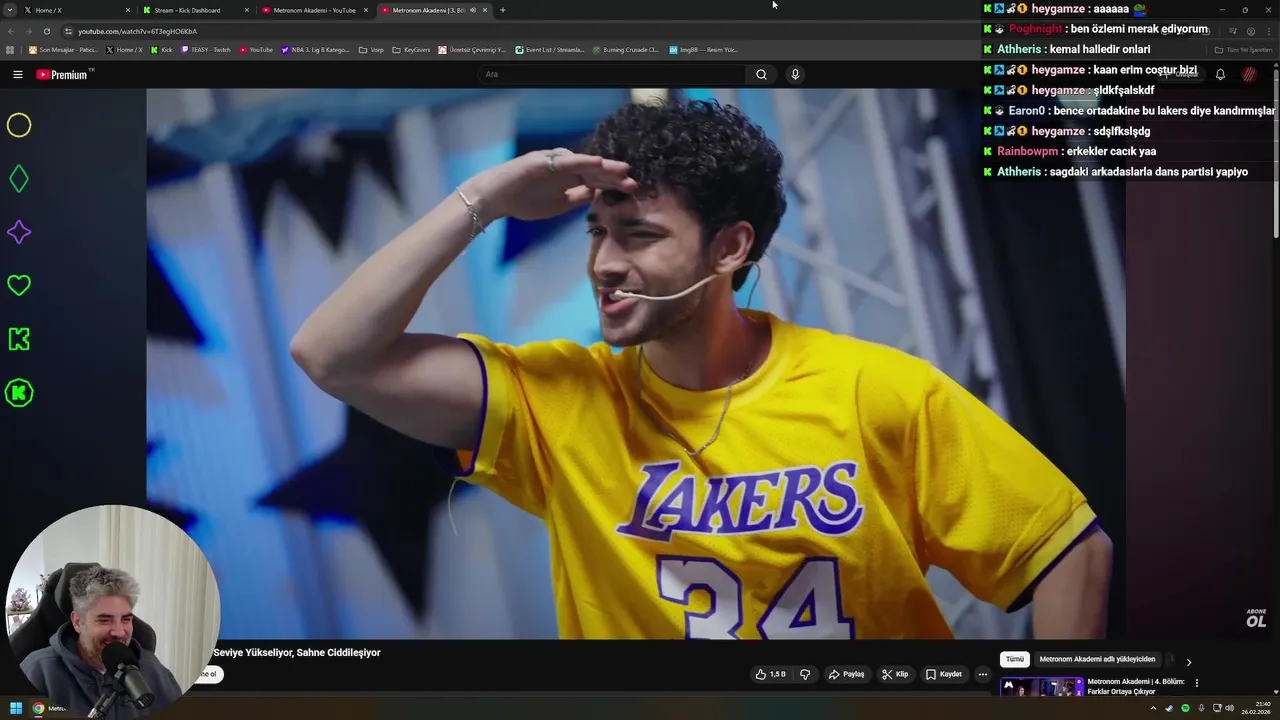Click the video player showing Lakers jersey

[636, 364]
